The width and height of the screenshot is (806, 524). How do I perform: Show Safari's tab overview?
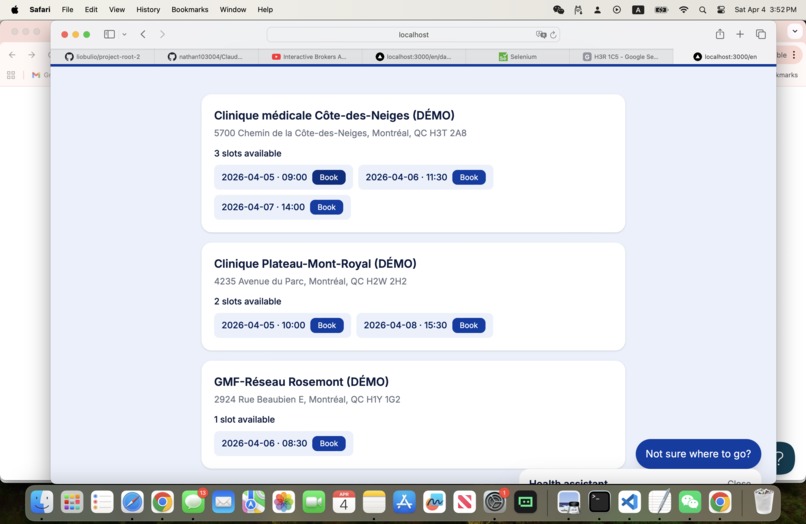(x=761, y=34)
